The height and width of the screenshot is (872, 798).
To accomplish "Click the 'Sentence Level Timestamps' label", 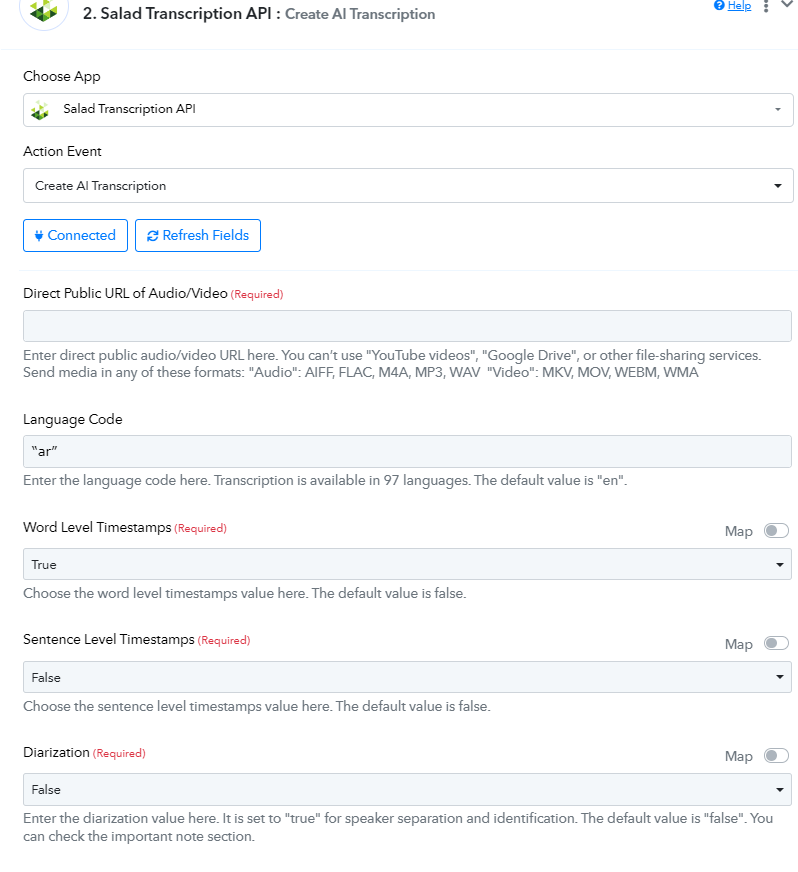I will click(x=109, y=640).
